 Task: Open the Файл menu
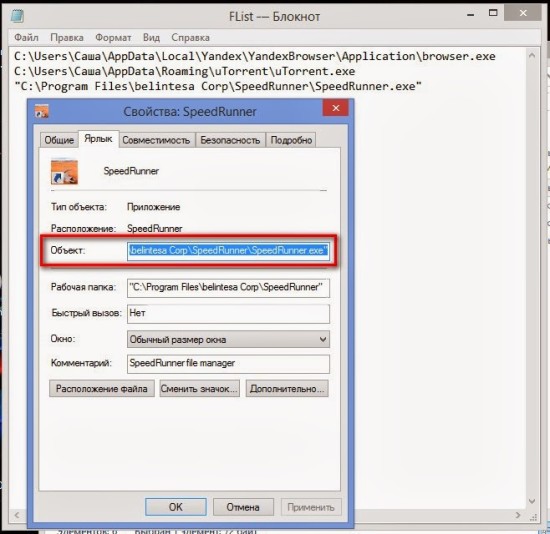coord(26,38)
